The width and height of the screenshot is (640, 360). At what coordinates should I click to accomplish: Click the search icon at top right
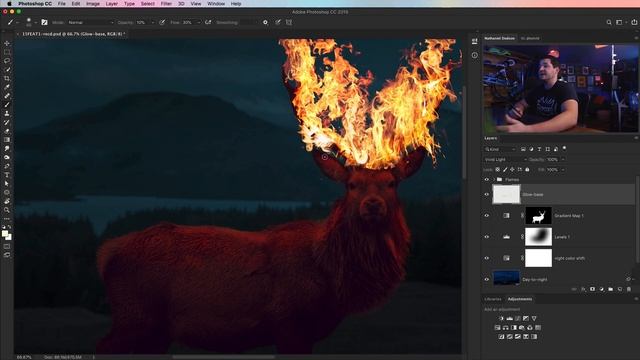click(609, 22)
